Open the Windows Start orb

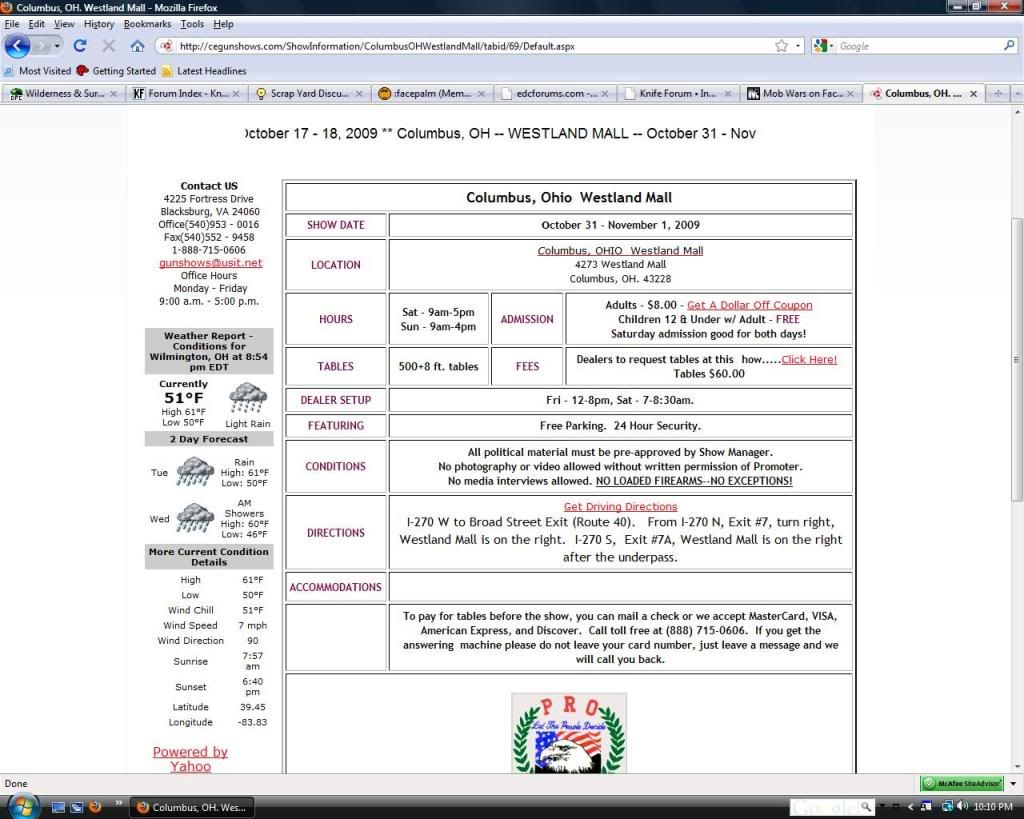21,805
